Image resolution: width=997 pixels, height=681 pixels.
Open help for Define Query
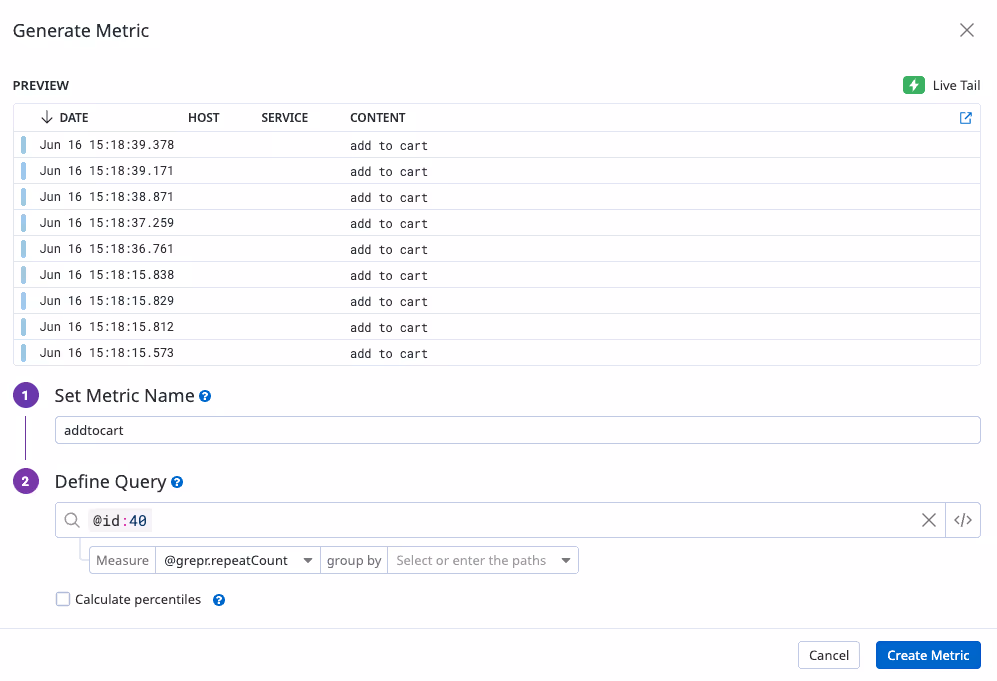coord(177,482)
